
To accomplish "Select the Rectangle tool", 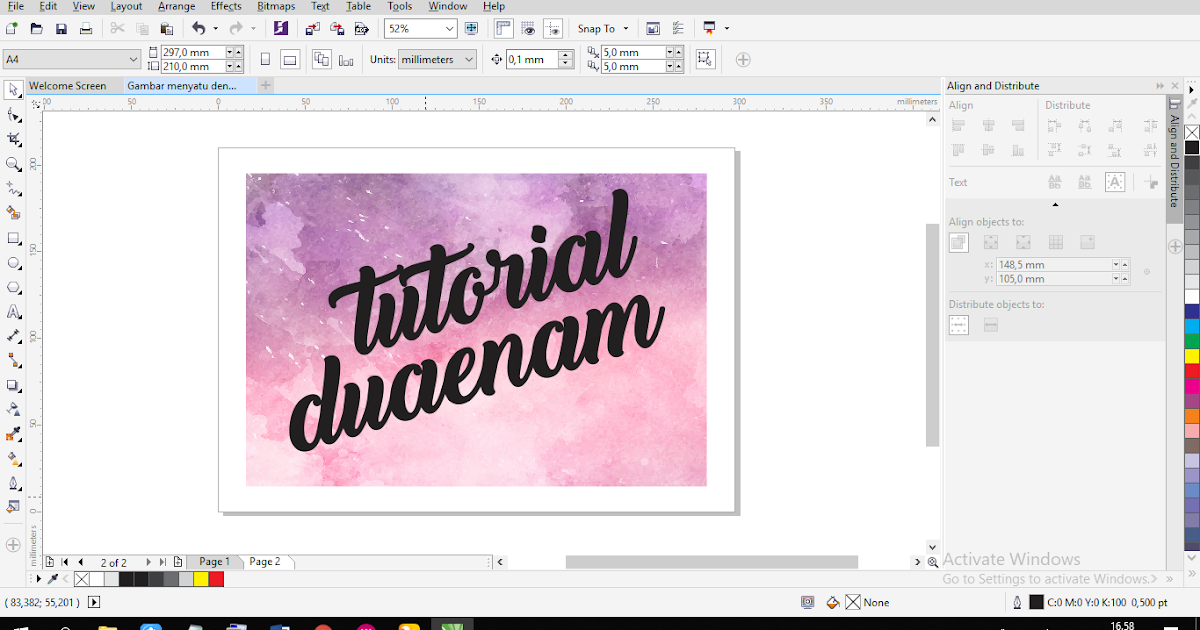I will (x=14, y=238).
